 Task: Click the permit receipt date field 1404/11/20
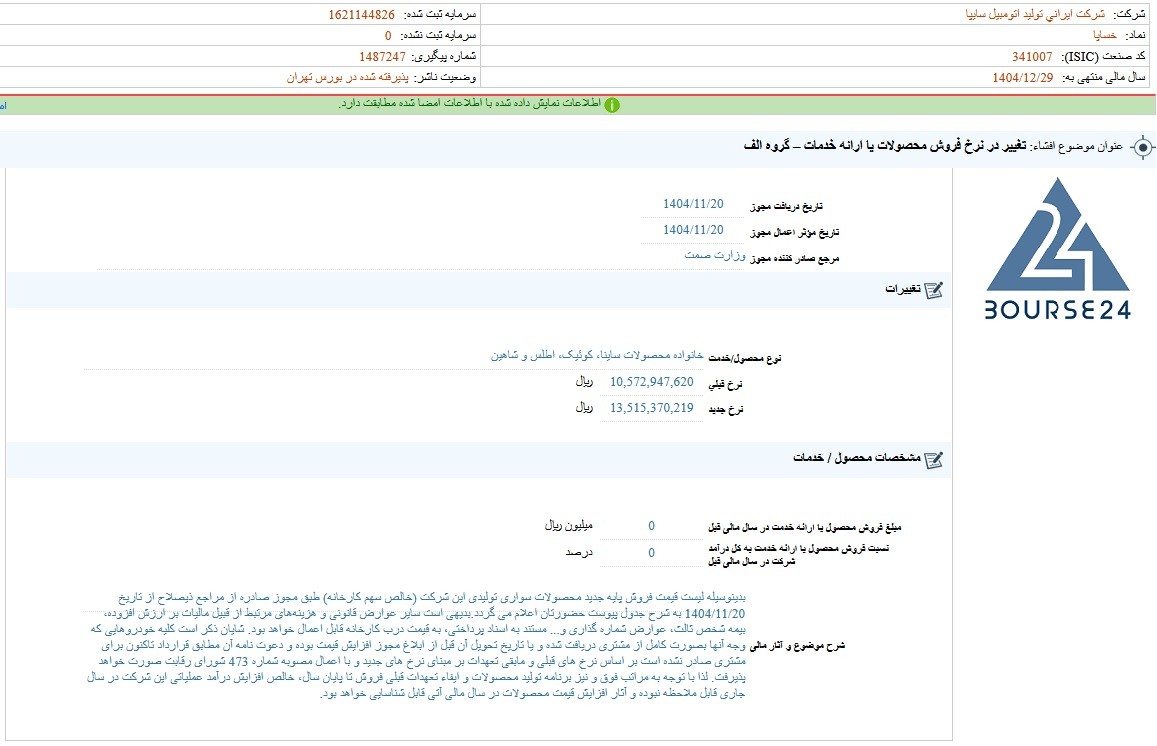pos(693,204)
